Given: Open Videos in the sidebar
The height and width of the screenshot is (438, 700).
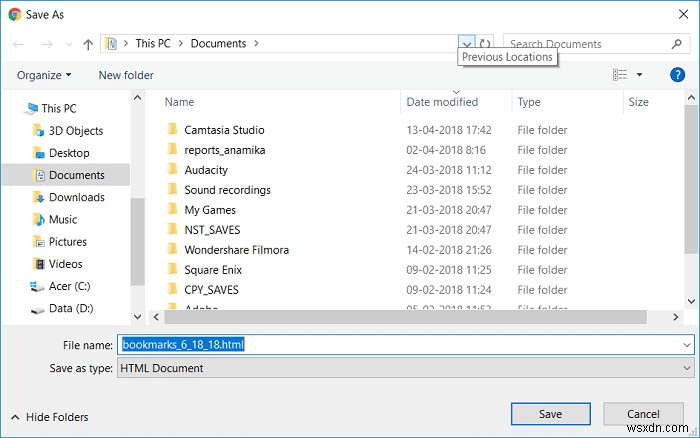Looking at the screenshot, I should tap(58, 264).
